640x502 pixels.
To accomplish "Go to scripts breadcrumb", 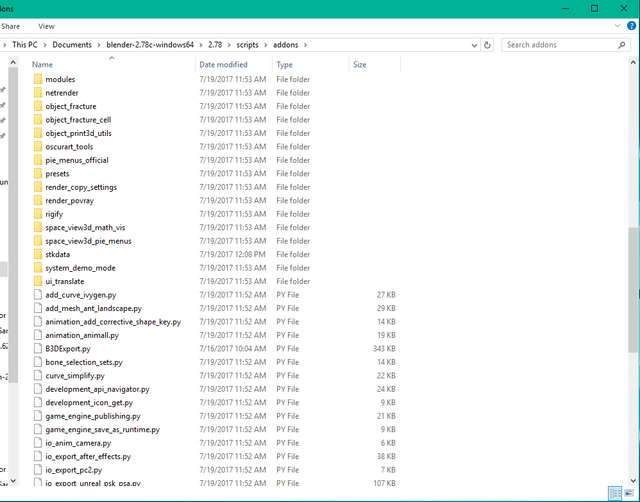I will click(x=247, y=45).
